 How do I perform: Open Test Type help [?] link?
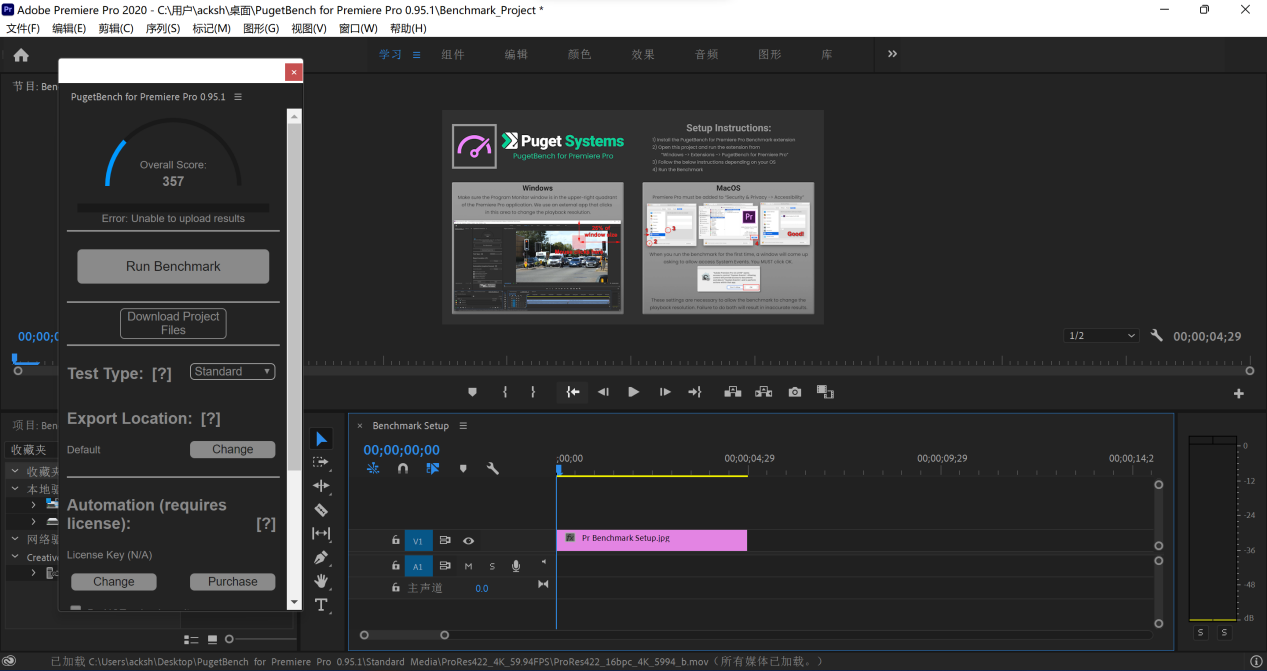(x=162, y=373)
